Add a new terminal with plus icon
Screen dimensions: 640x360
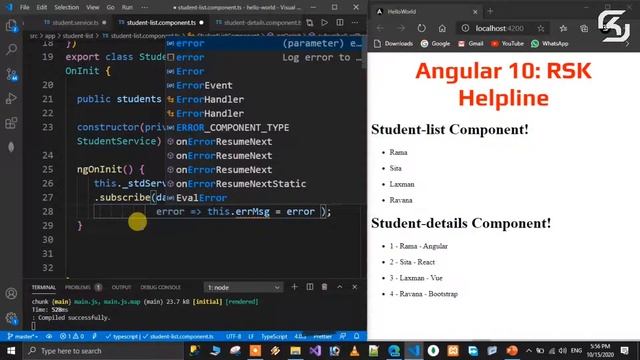pos(294,287)
